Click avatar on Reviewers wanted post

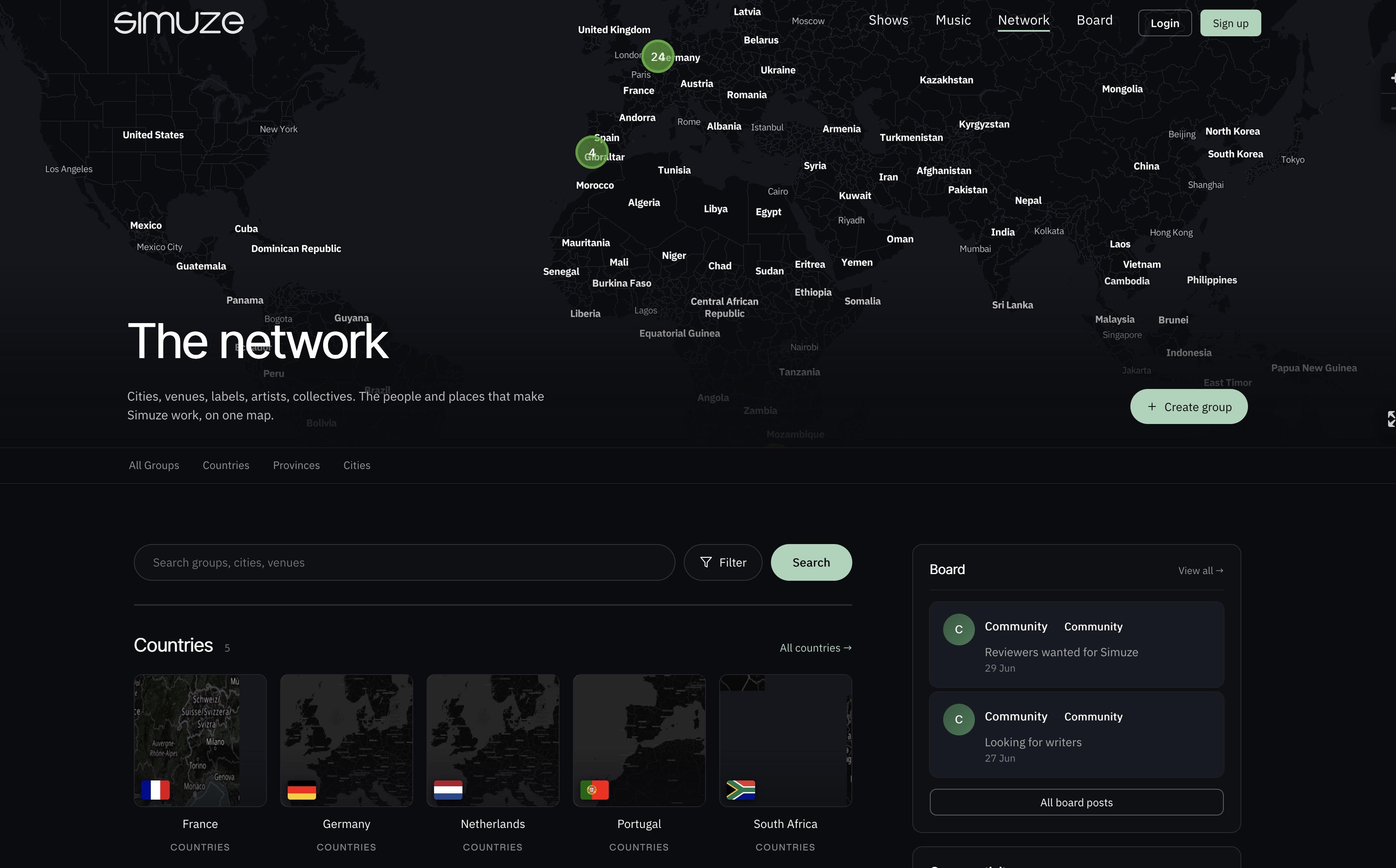(959, 629)
